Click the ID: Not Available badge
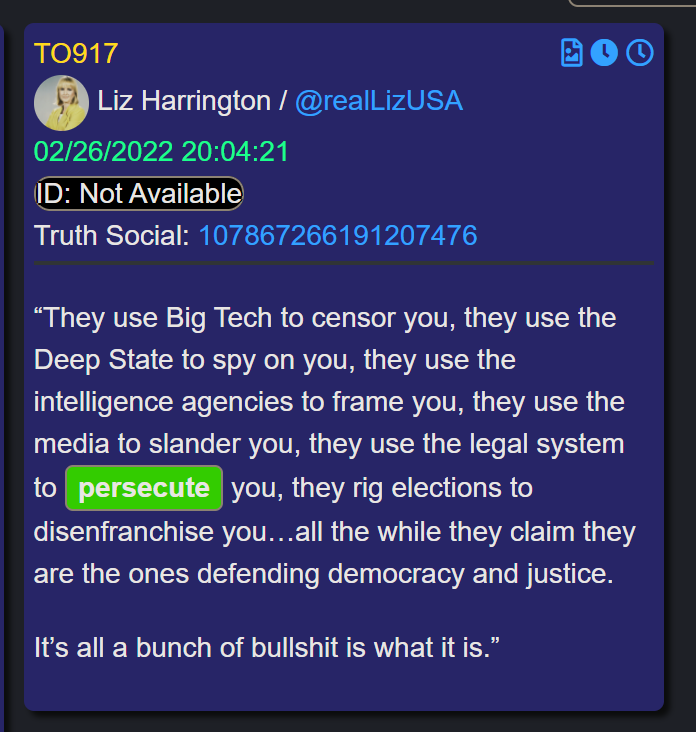 [139, 193]
